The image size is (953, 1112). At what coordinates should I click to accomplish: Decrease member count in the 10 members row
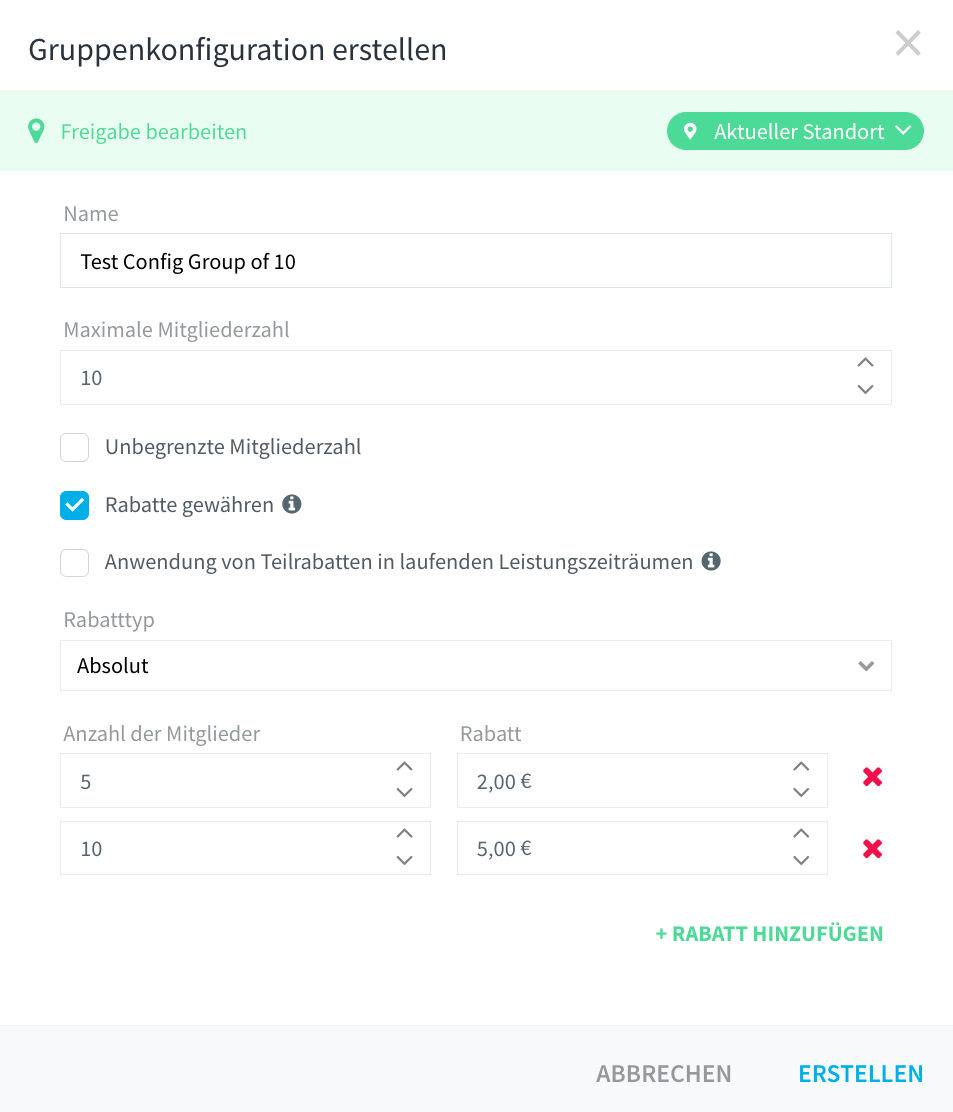(404, 860)
